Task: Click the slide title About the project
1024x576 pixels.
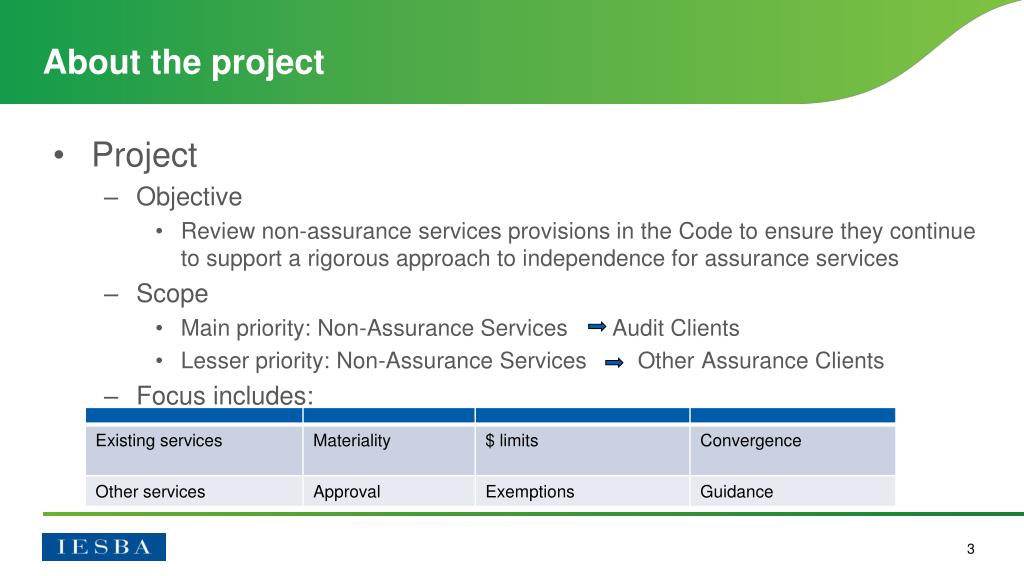Action: [184, 63]
